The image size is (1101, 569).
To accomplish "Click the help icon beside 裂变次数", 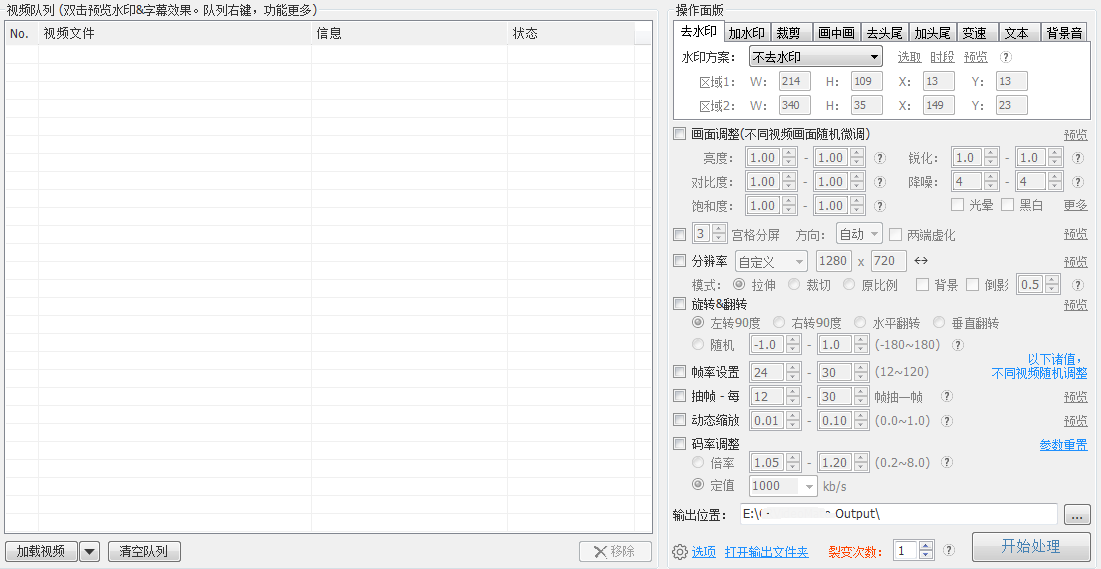I will [x=948, y=550].
